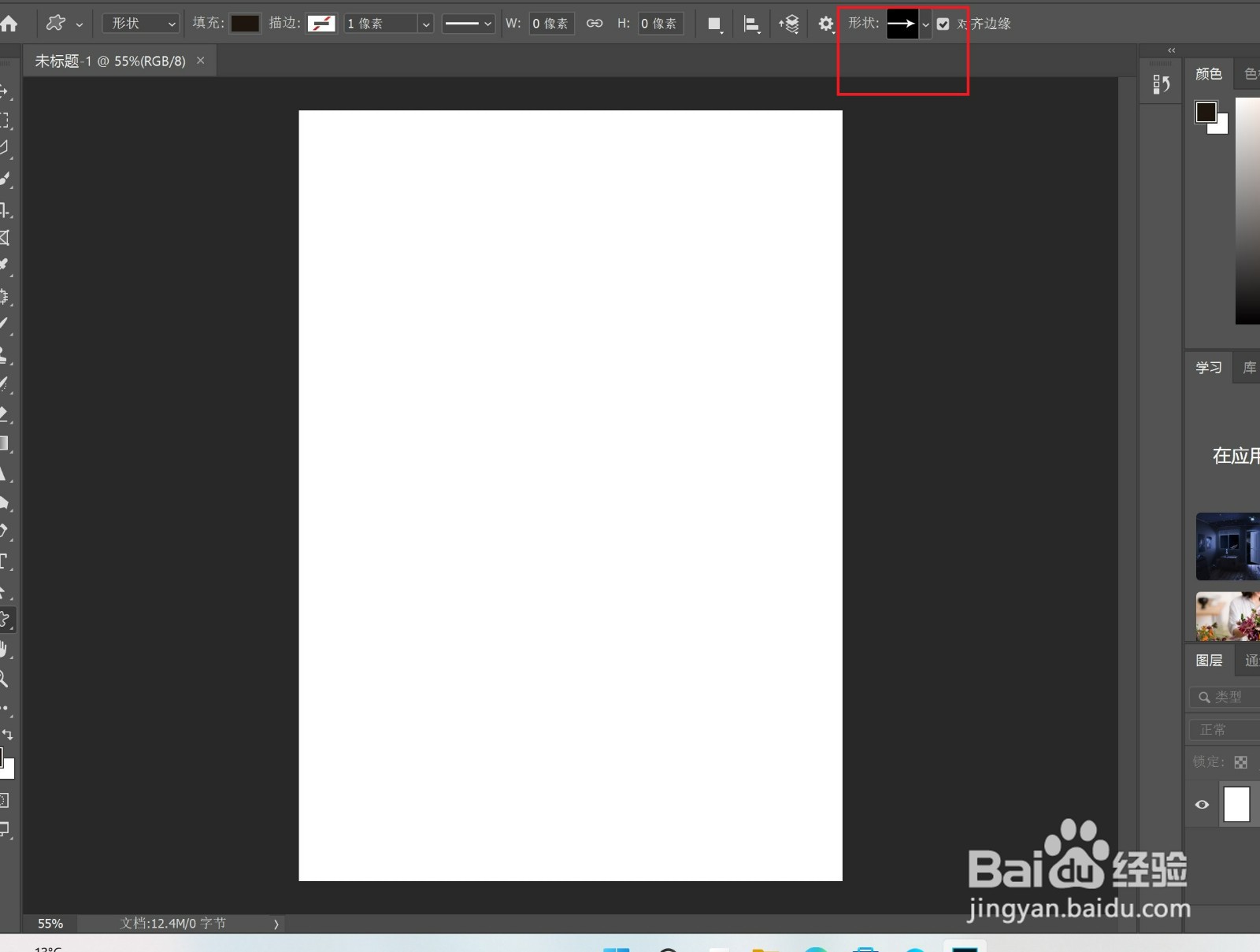Screen dimensions: 1260x952
Task: Select the Crop tool
Action: (x=5, y=209)
